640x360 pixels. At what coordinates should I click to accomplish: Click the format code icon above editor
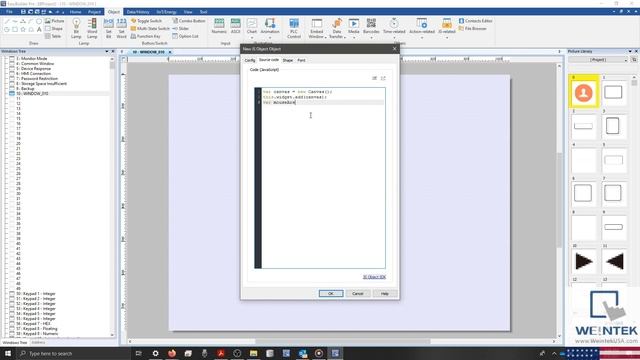coord(374,78)
